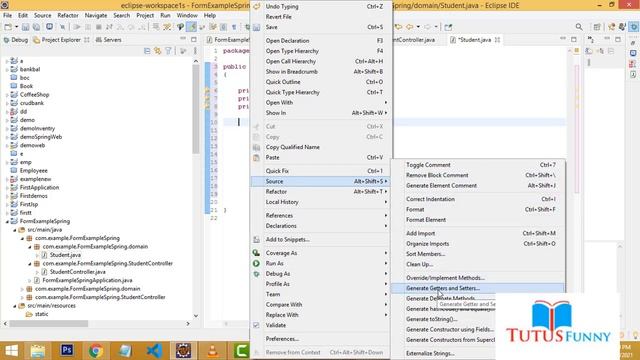The height and width of the screenshot is (360, 640).
Task: Open Local History submenu
Action: (x=320, y=202)
